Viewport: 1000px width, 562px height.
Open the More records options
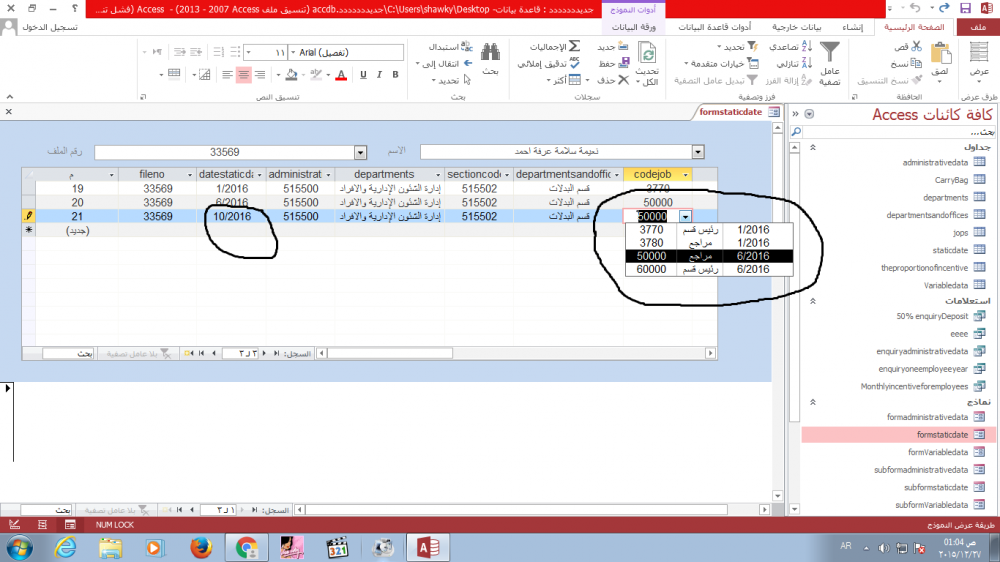(566, 80)
